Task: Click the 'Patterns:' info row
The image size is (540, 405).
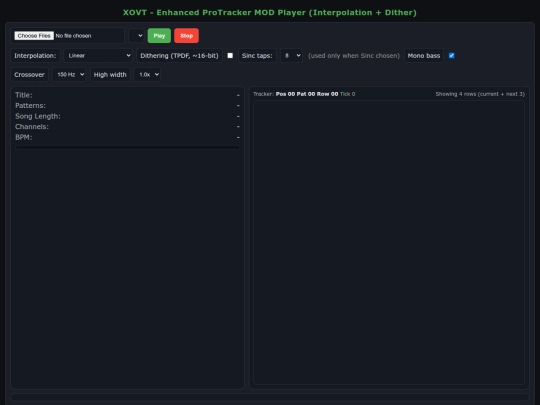Action: [x=127, y=105]
